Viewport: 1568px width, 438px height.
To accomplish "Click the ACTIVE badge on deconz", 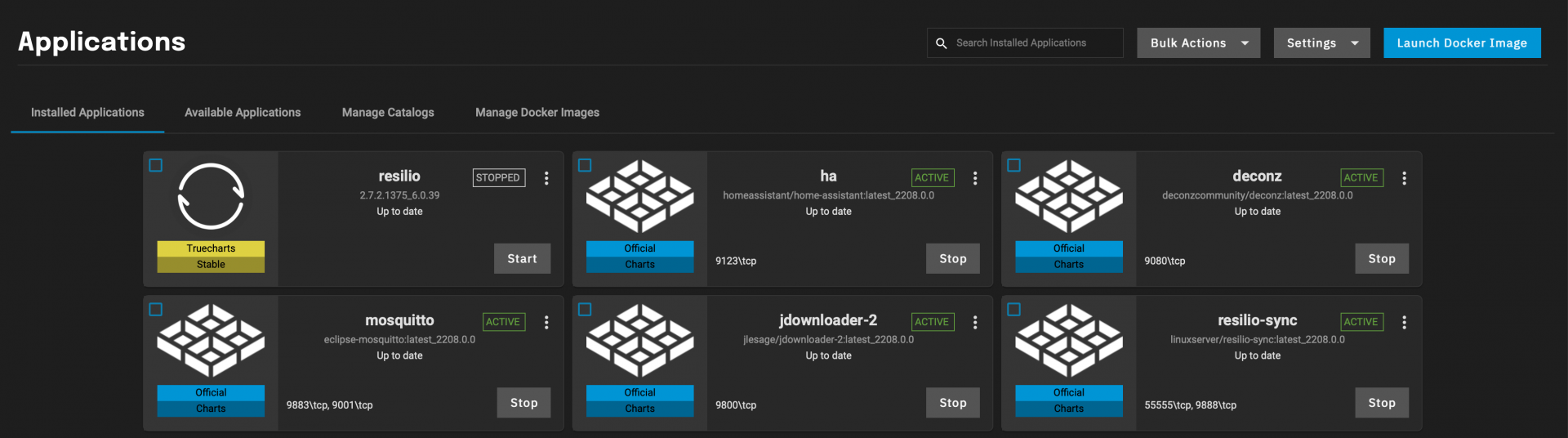I will point(1361,178).
